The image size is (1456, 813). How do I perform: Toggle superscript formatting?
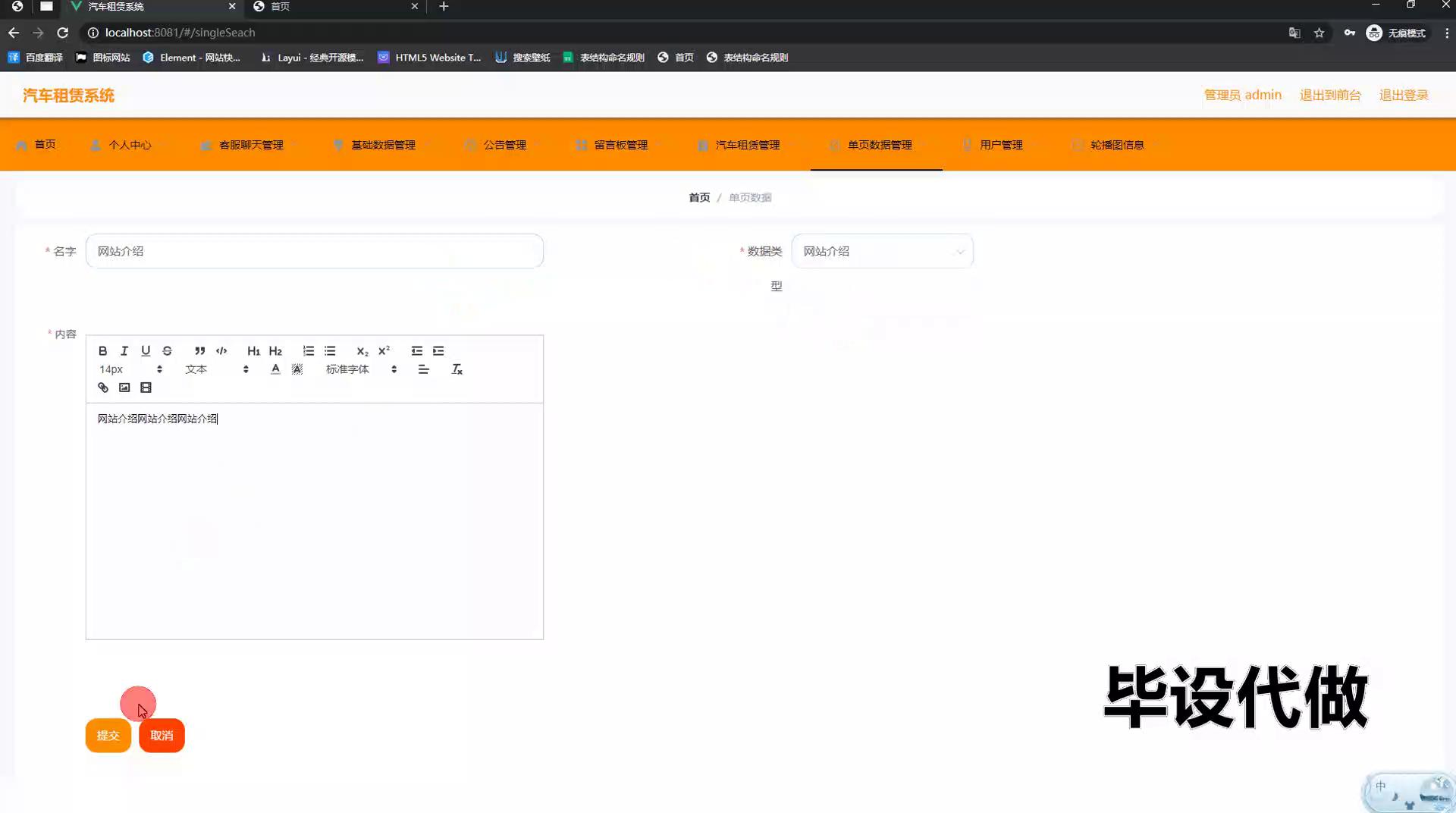coord(384,350)
